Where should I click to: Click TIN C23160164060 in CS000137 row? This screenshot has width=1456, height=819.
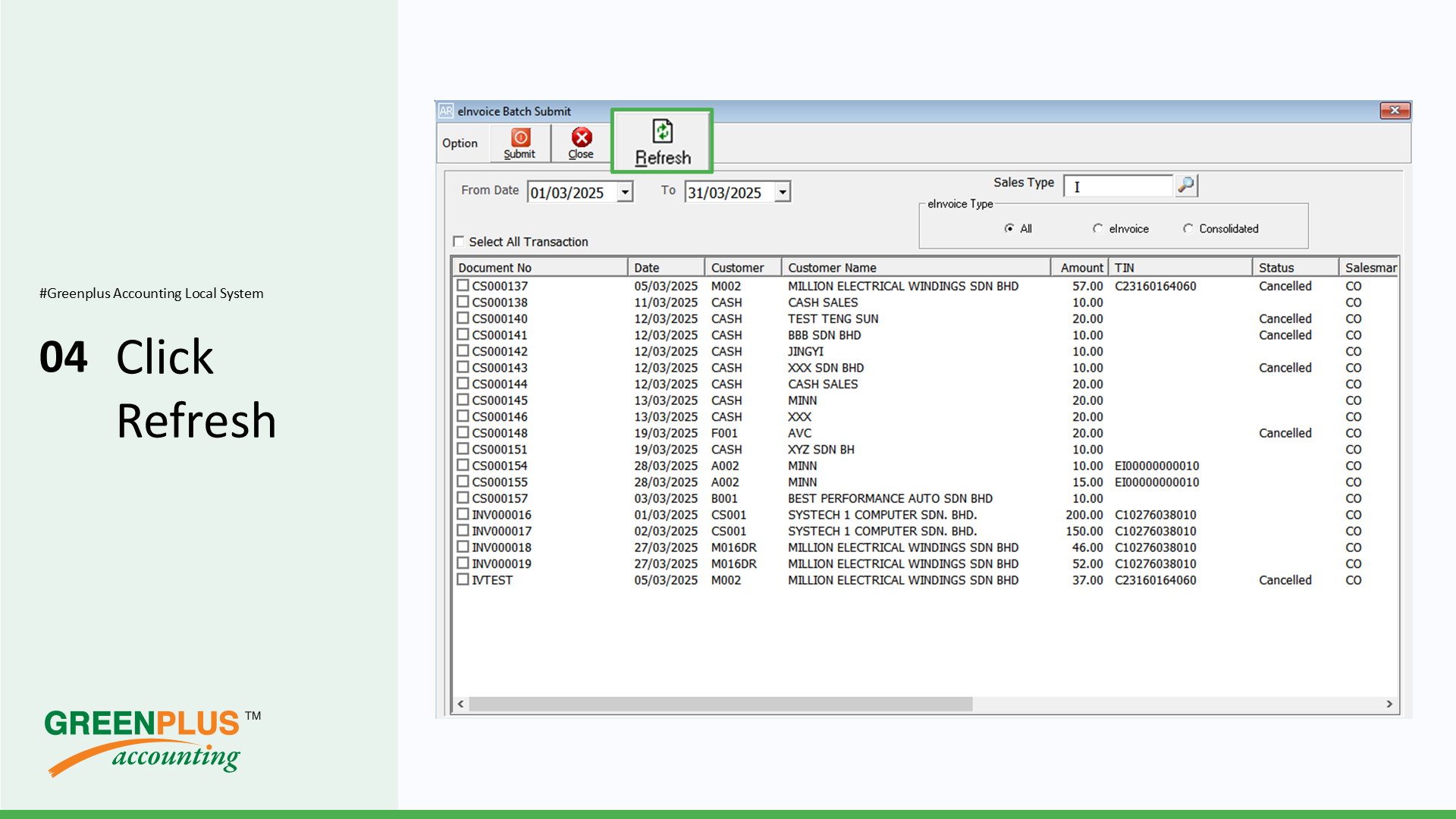click(1155, 286)
